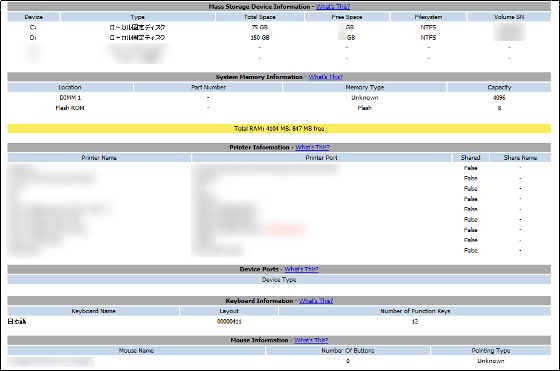Screen dimensions: 560x371
Task: Select the Device Ports section title
Action: point(259,269)
